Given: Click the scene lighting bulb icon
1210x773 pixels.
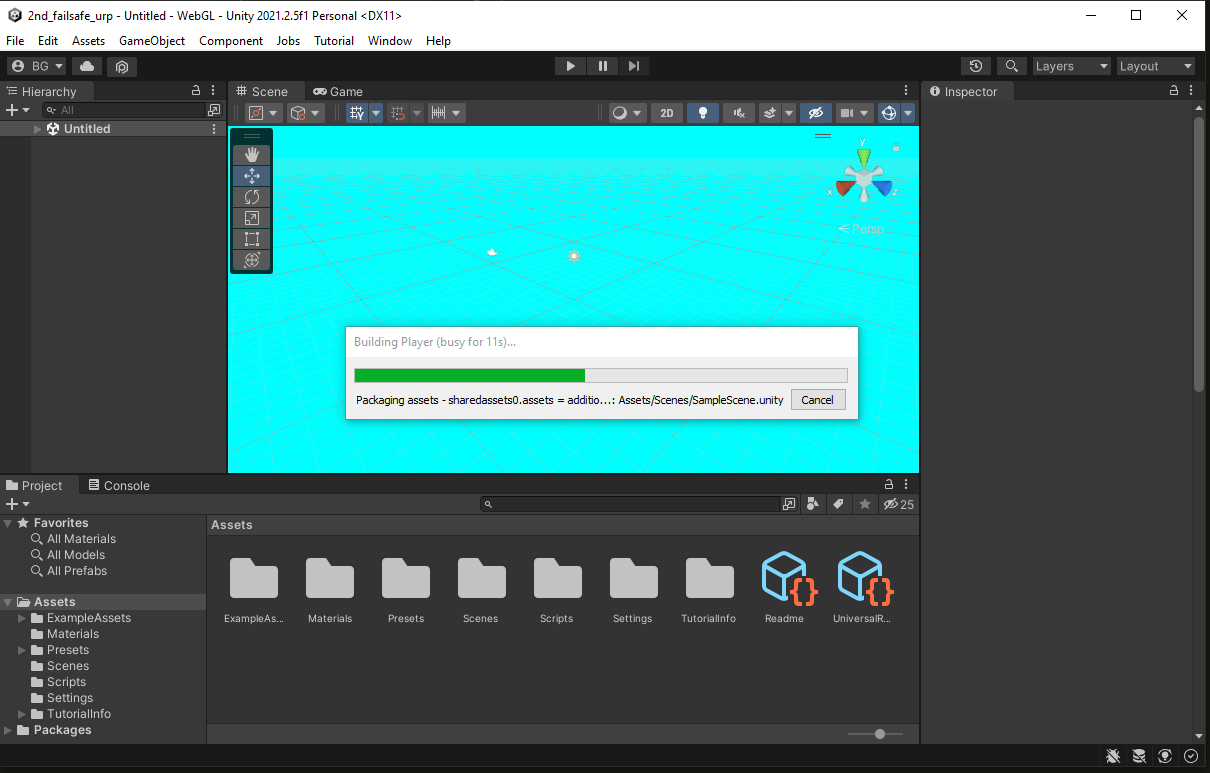Looking at the screenshot, I should click(x=702, y=112).
